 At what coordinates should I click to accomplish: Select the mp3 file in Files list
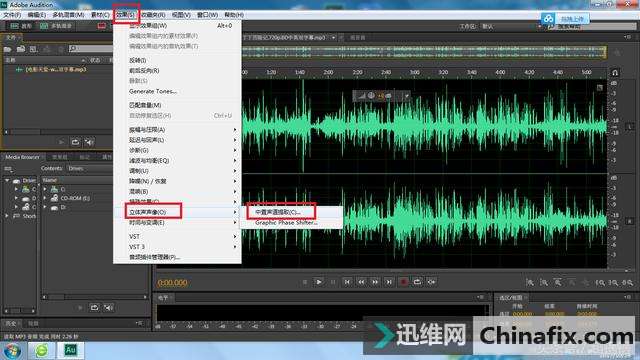coord(56,69)
